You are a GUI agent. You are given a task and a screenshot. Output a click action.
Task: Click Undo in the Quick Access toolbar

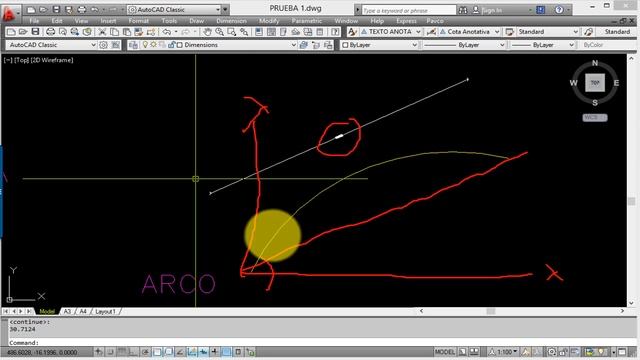(94, 9)
